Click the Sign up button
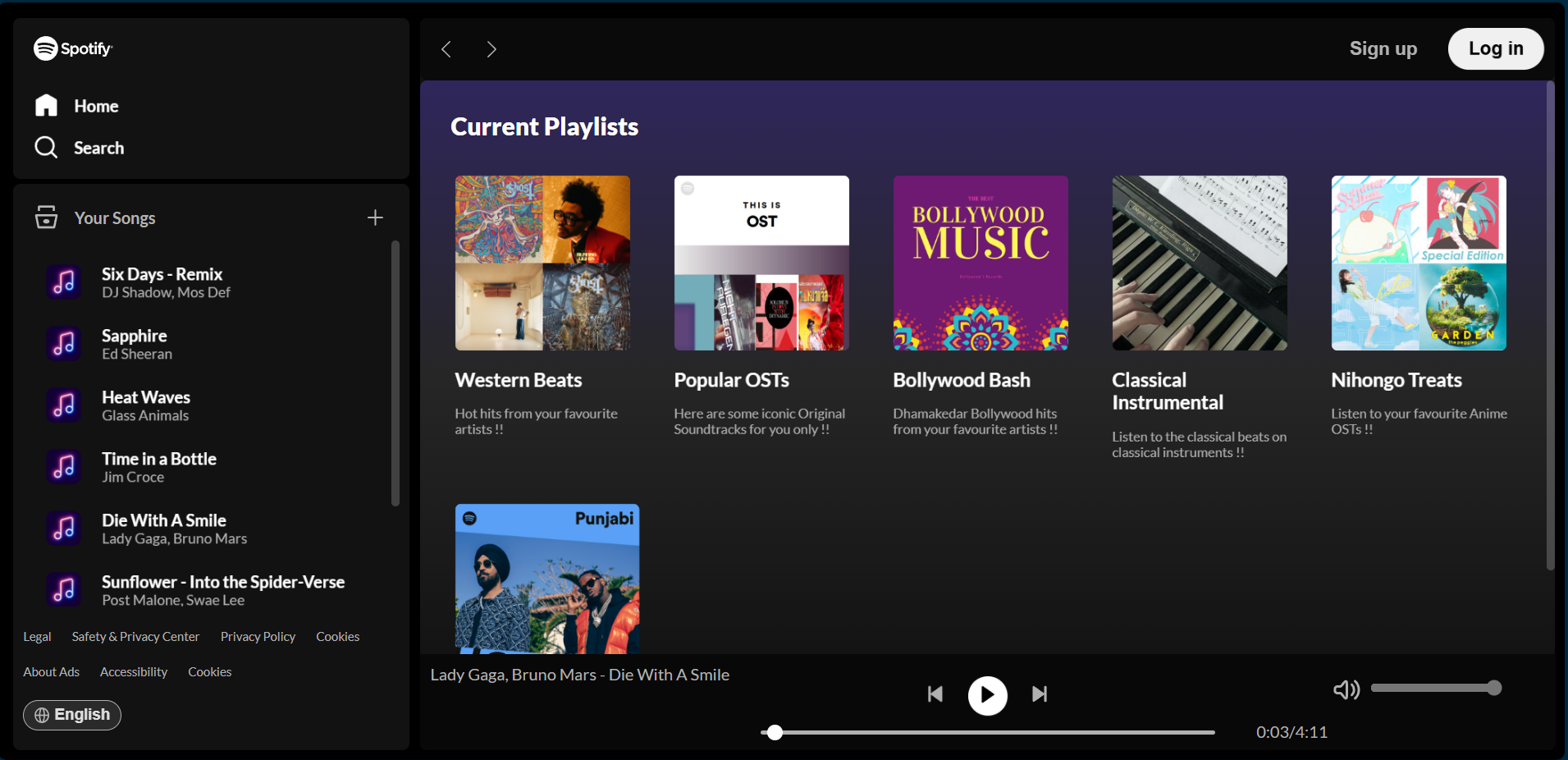The height and width of the screenshot is (760, 1568). click(1383, 49)
